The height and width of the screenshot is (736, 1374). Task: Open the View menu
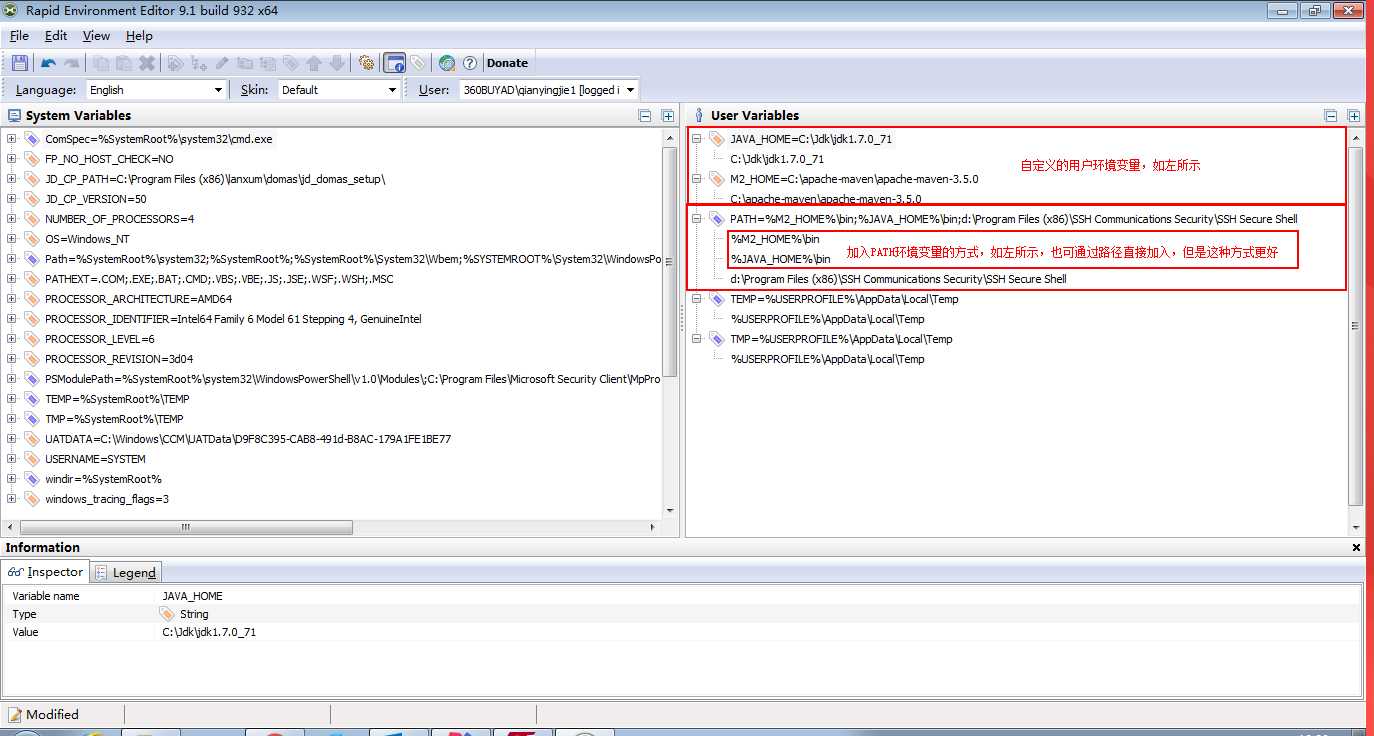point(96,35)
